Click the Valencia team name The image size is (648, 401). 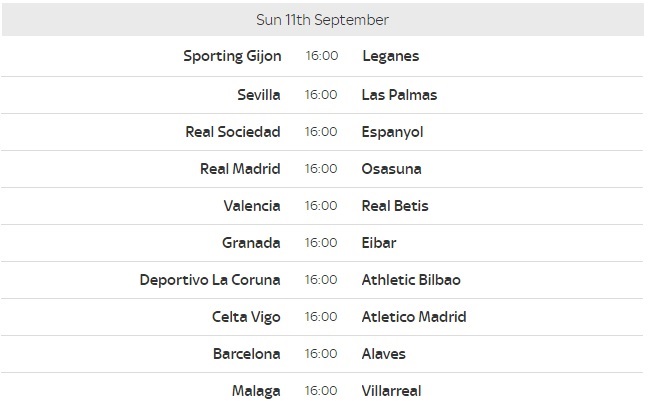click(x=252, y=205)
